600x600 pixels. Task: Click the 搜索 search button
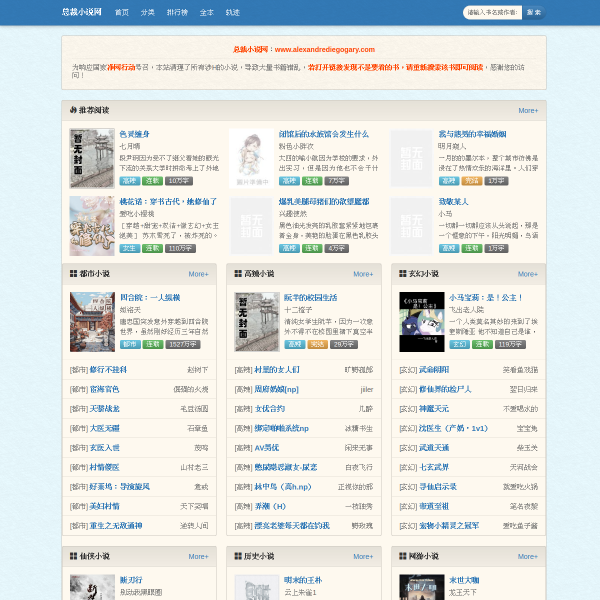click(534, 13)
